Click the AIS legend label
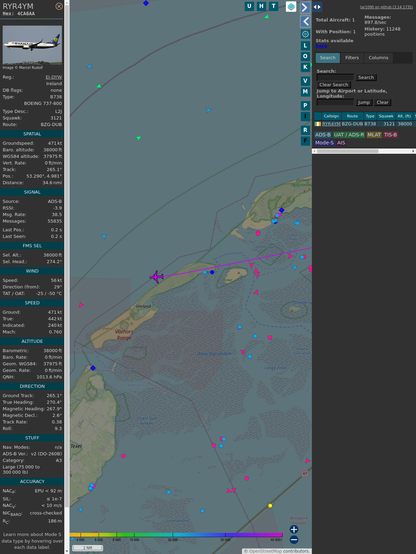Image resolution: width=416 pixels, height=554 pixels. point(341,143)
